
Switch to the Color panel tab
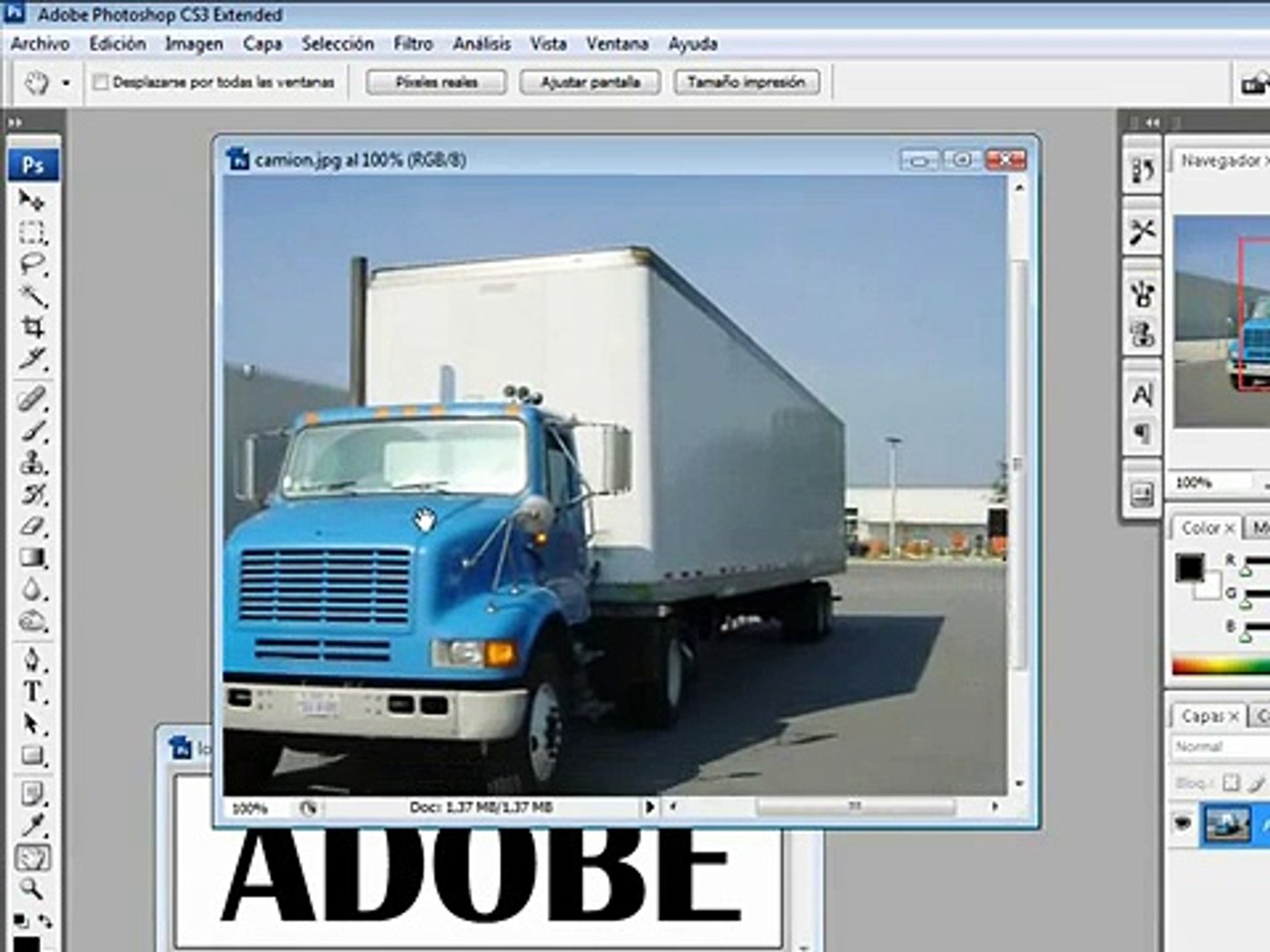(1206, 527)
